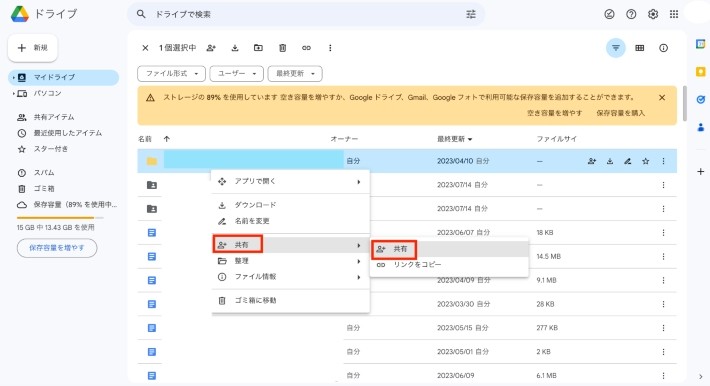710x386 pixels.
Task: Click trash icon in selection toolbar
Action: pos(283,48)
